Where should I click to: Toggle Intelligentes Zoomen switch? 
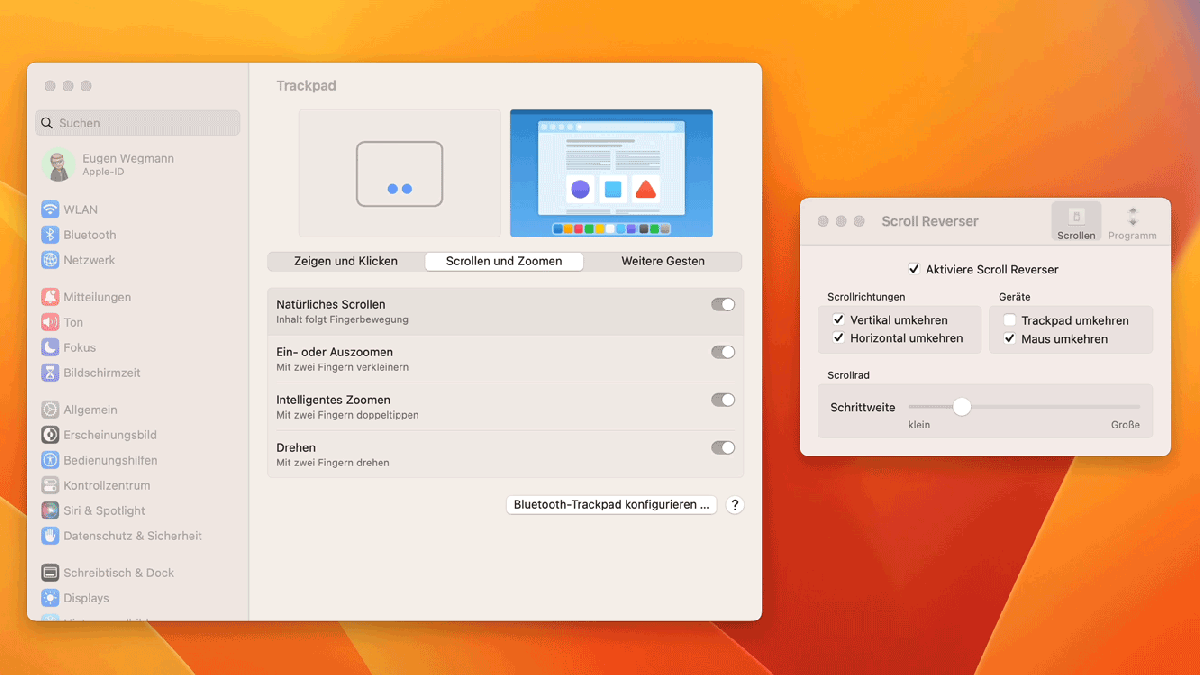coord(723,400)
